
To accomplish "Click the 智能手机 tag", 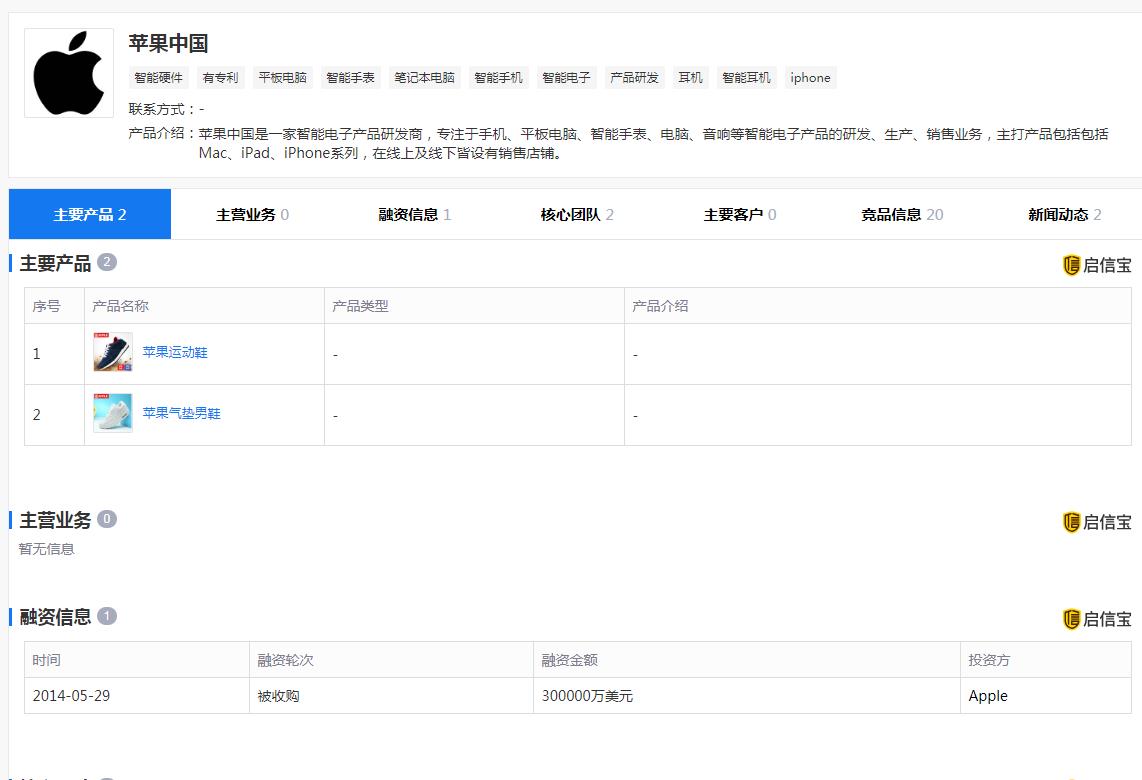I will pyautogui.click(x=498, y=78).
